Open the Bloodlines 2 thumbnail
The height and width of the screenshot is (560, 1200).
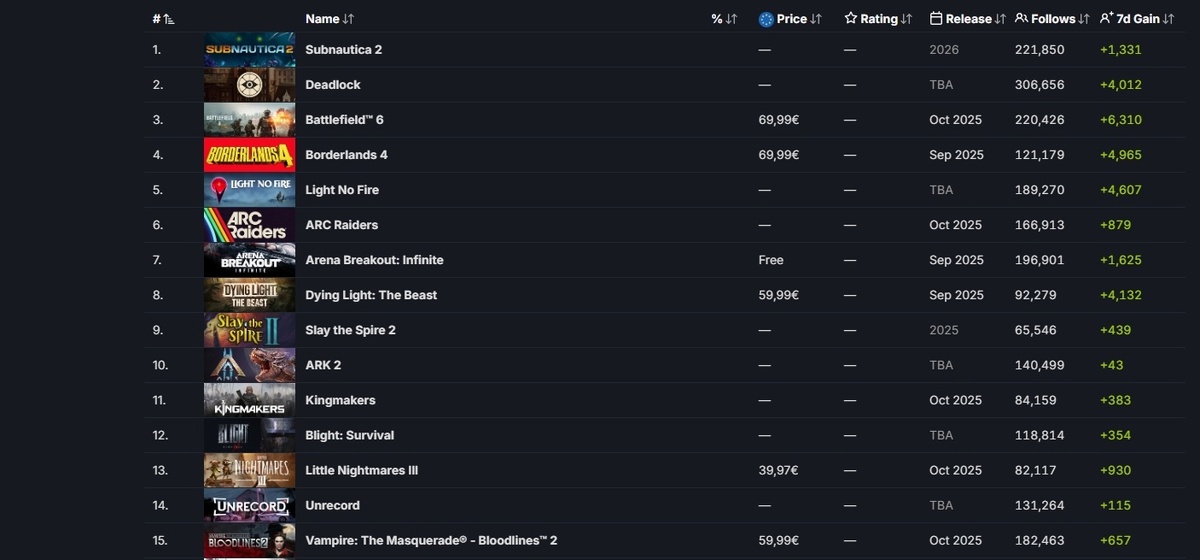coord(249,540)
